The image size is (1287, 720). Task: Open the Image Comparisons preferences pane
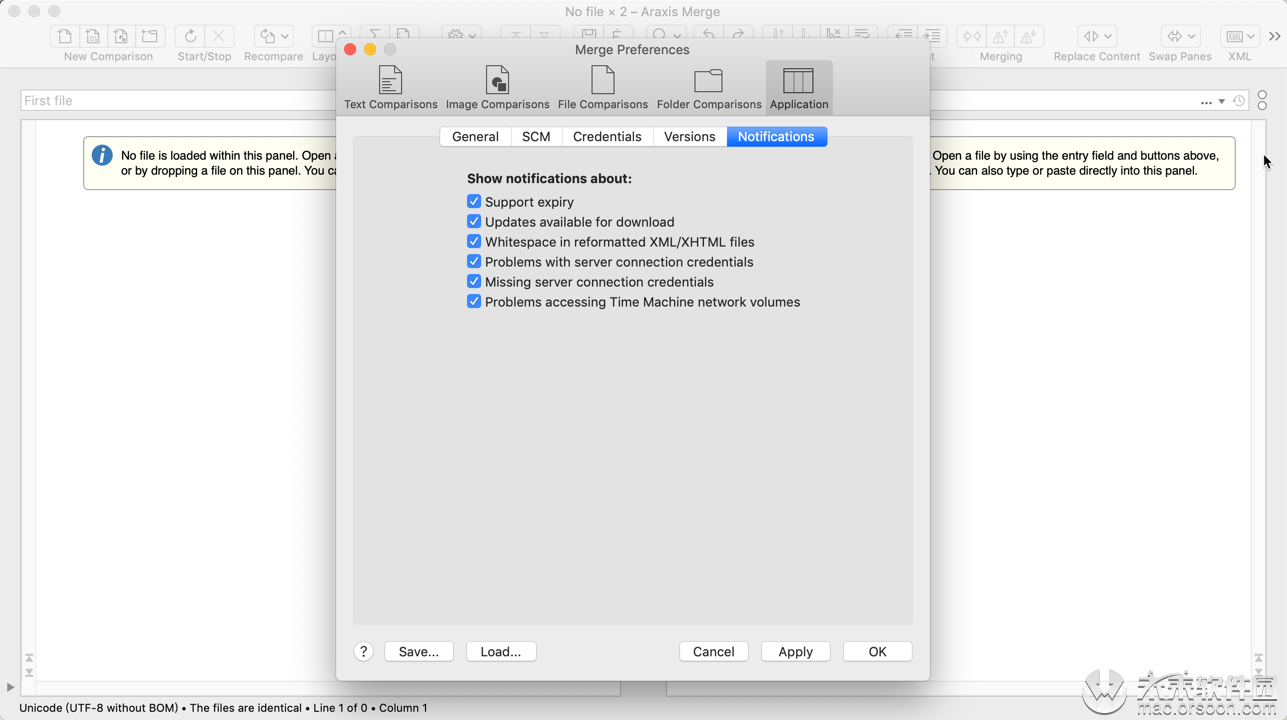pos(497,87)
